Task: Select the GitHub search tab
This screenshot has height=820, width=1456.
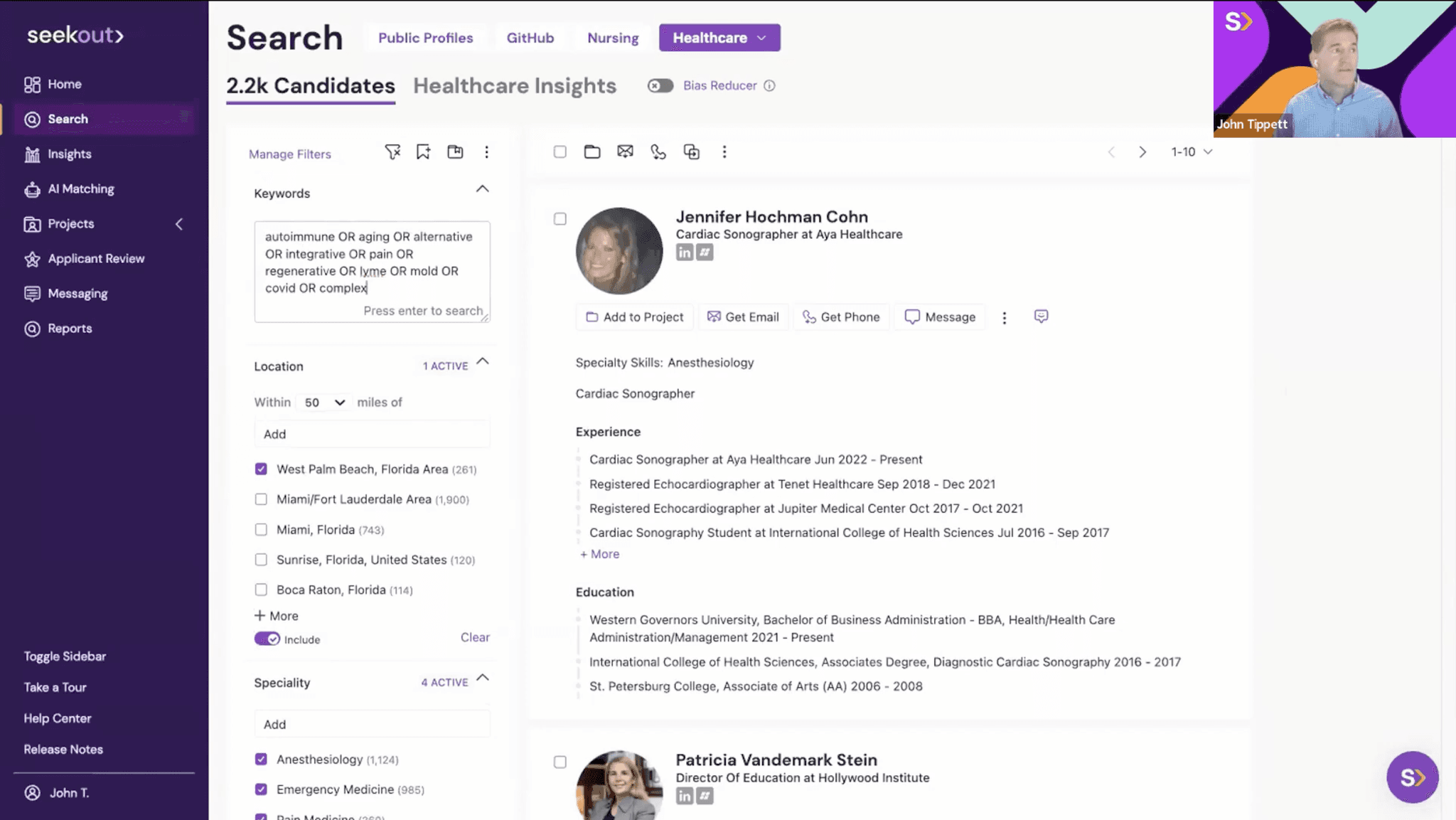Action: (x=530, y=38)
